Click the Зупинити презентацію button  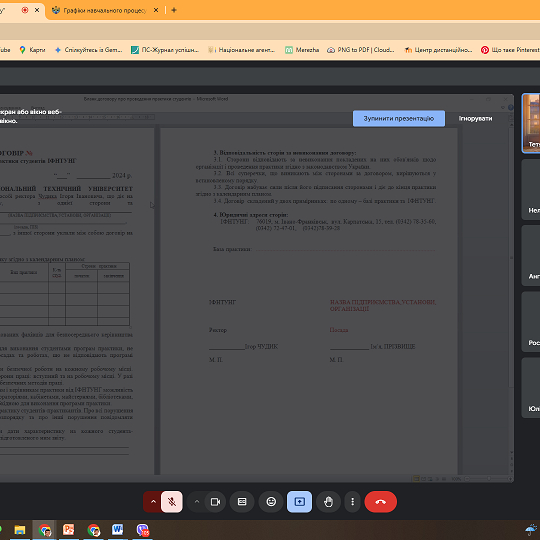click(399, 118)
